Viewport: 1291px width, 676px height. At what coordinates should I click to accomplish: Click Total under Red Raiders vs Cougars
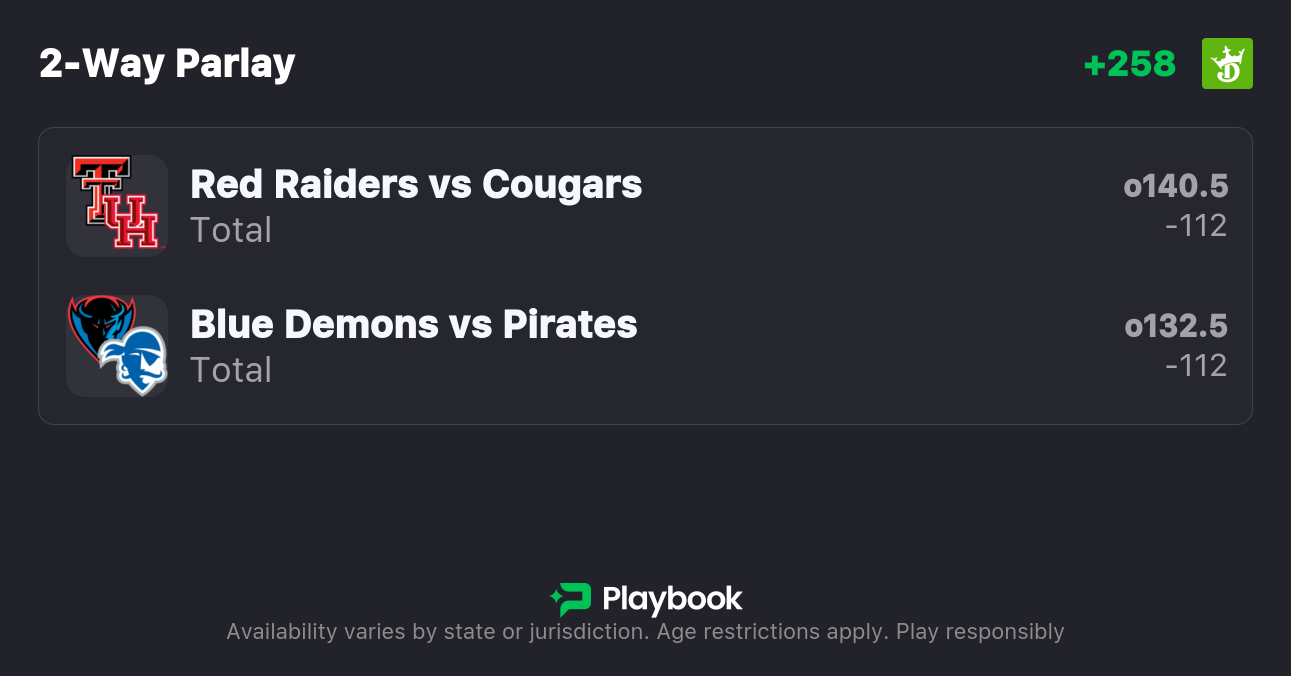(x=231, y=230)
